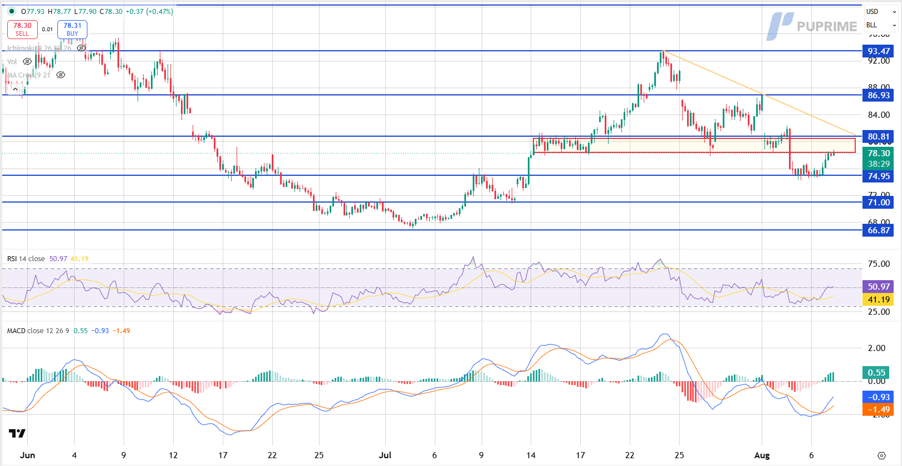Open the BLL unit dropdown
902x466 pixels.
point(879,25)
